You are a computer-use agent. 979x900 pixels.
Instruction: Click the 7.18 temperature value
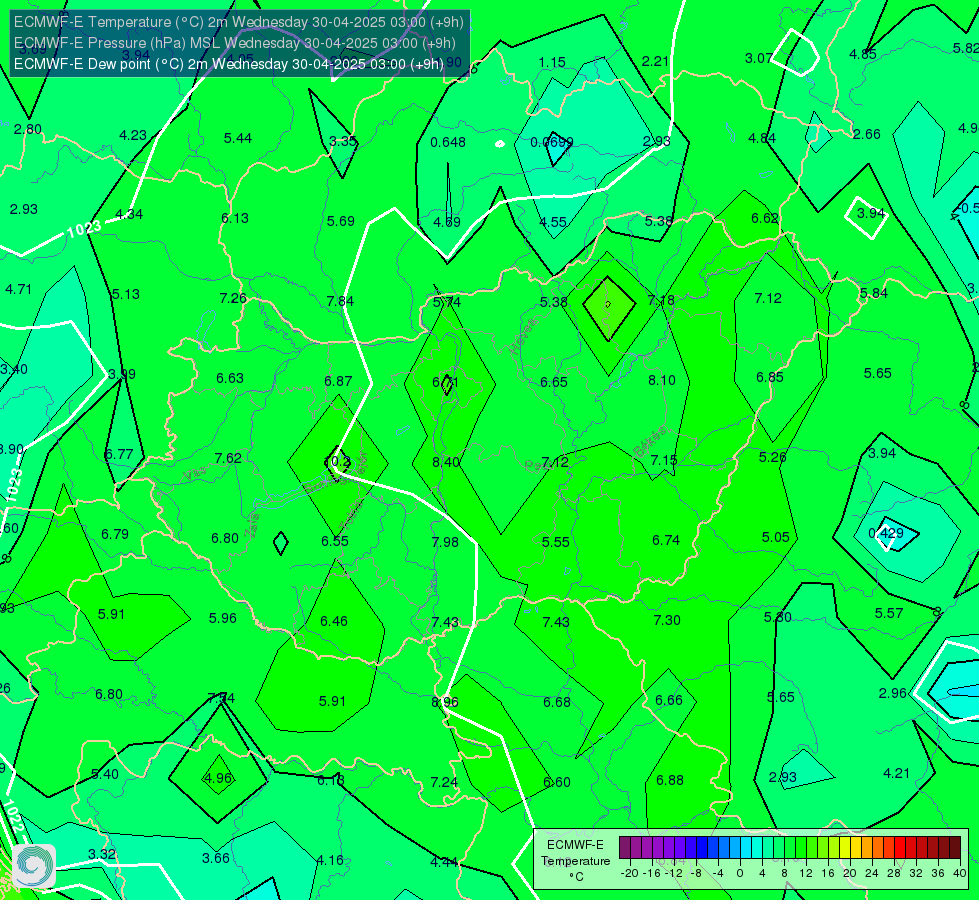pos(661,300)
